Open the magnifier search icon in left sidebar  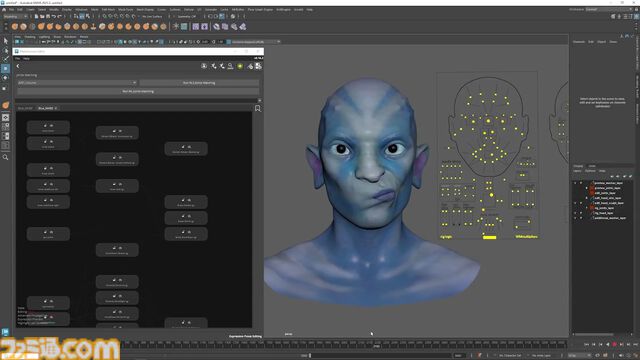(x=6, y=157)
